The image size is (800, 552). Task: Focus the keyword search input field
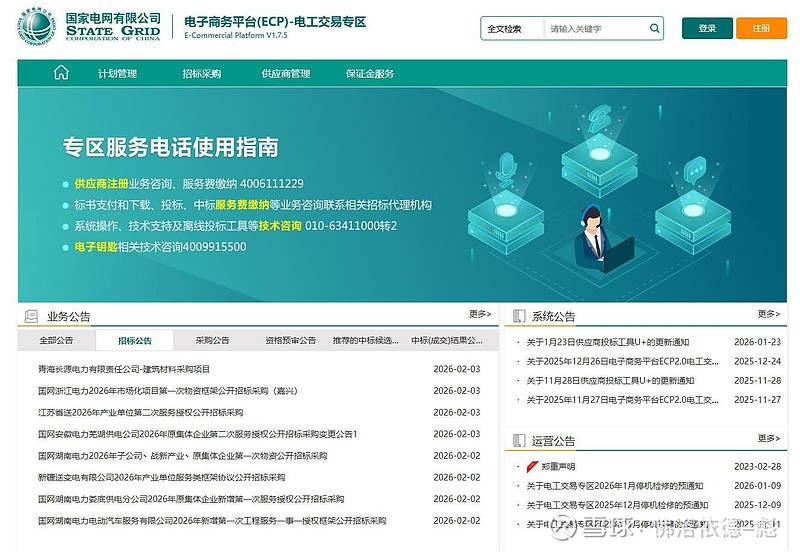coord(596,29)
